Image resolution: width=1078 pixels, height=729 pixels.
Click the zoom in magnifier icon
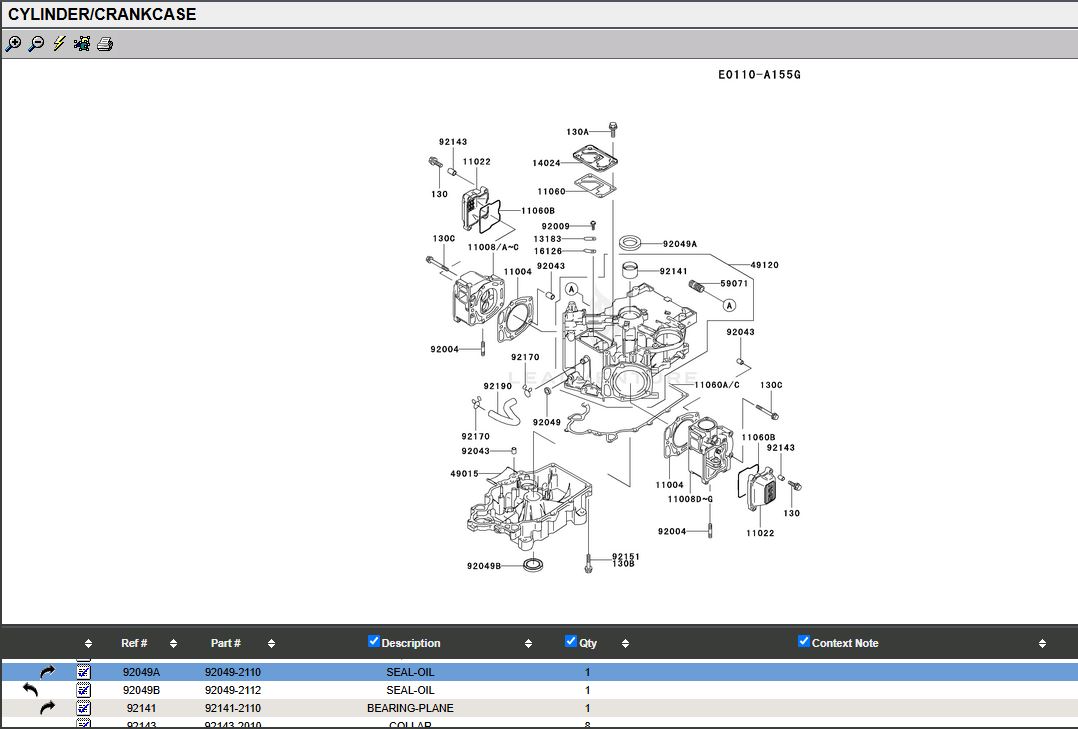[13, 44]
